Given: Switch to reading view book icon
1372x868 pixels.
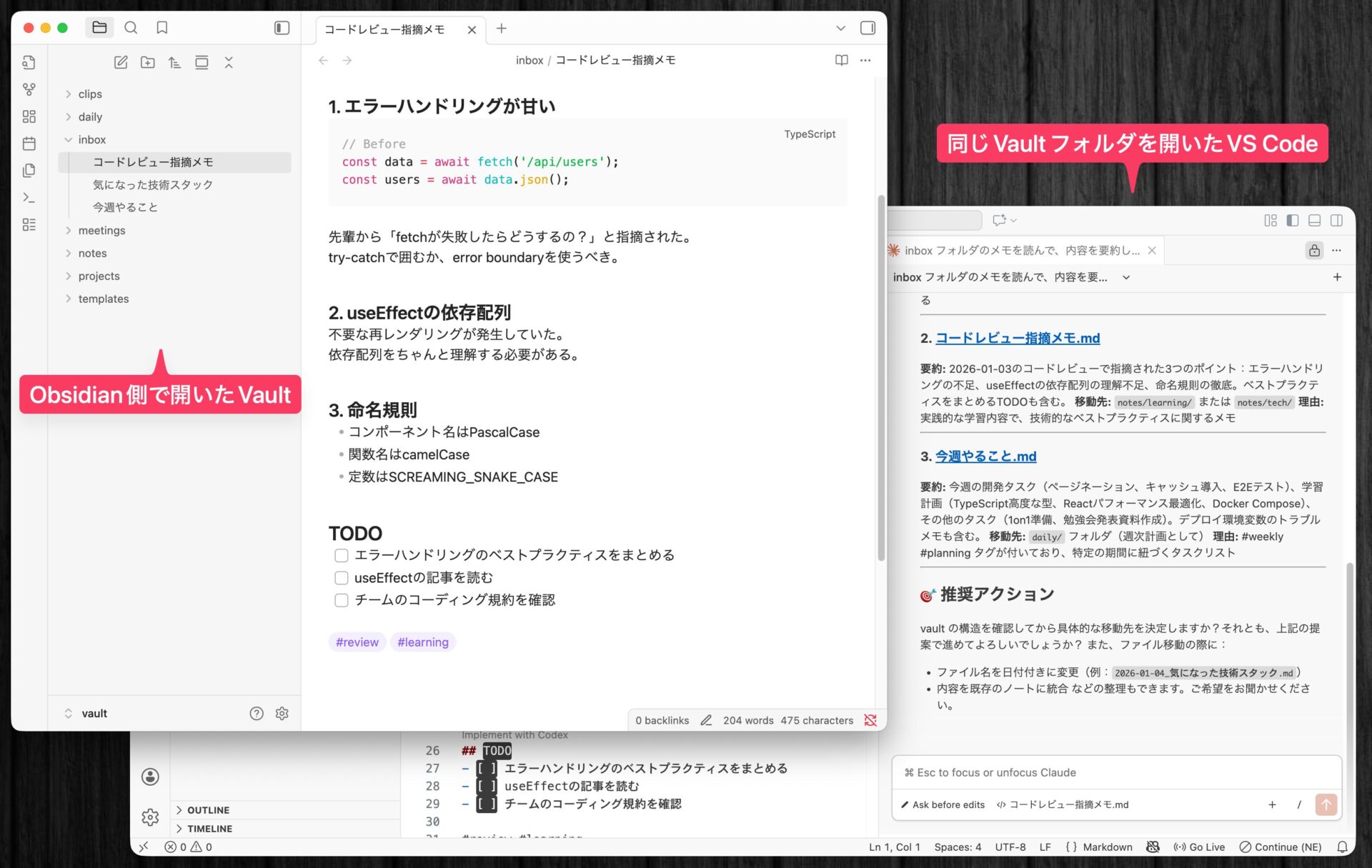Looking at the screenshot, I should [x=841, y=60].
